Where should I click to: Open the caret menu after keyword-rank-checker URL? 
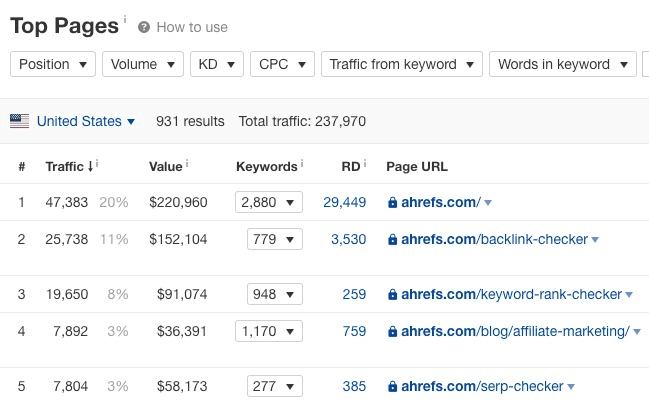(x=629, y=295)
